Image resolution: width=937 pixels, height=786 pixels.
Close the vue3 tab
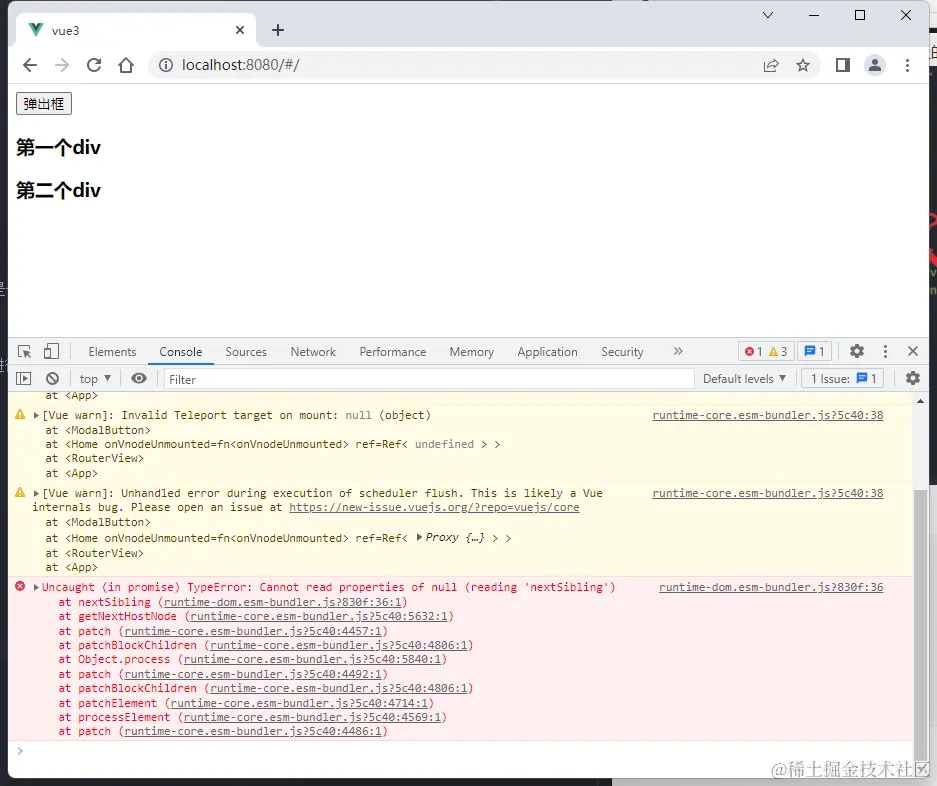click(240, 30)
